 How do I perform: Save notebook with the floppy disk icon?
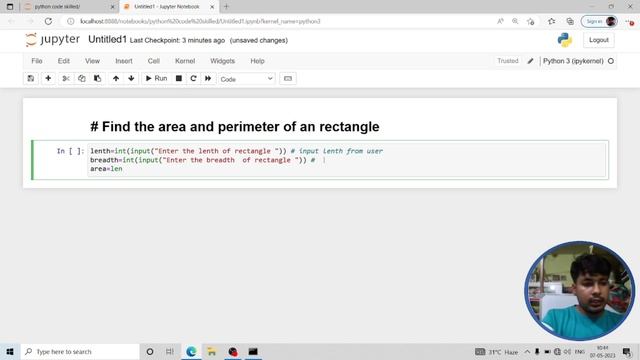(x=31, y=78)
